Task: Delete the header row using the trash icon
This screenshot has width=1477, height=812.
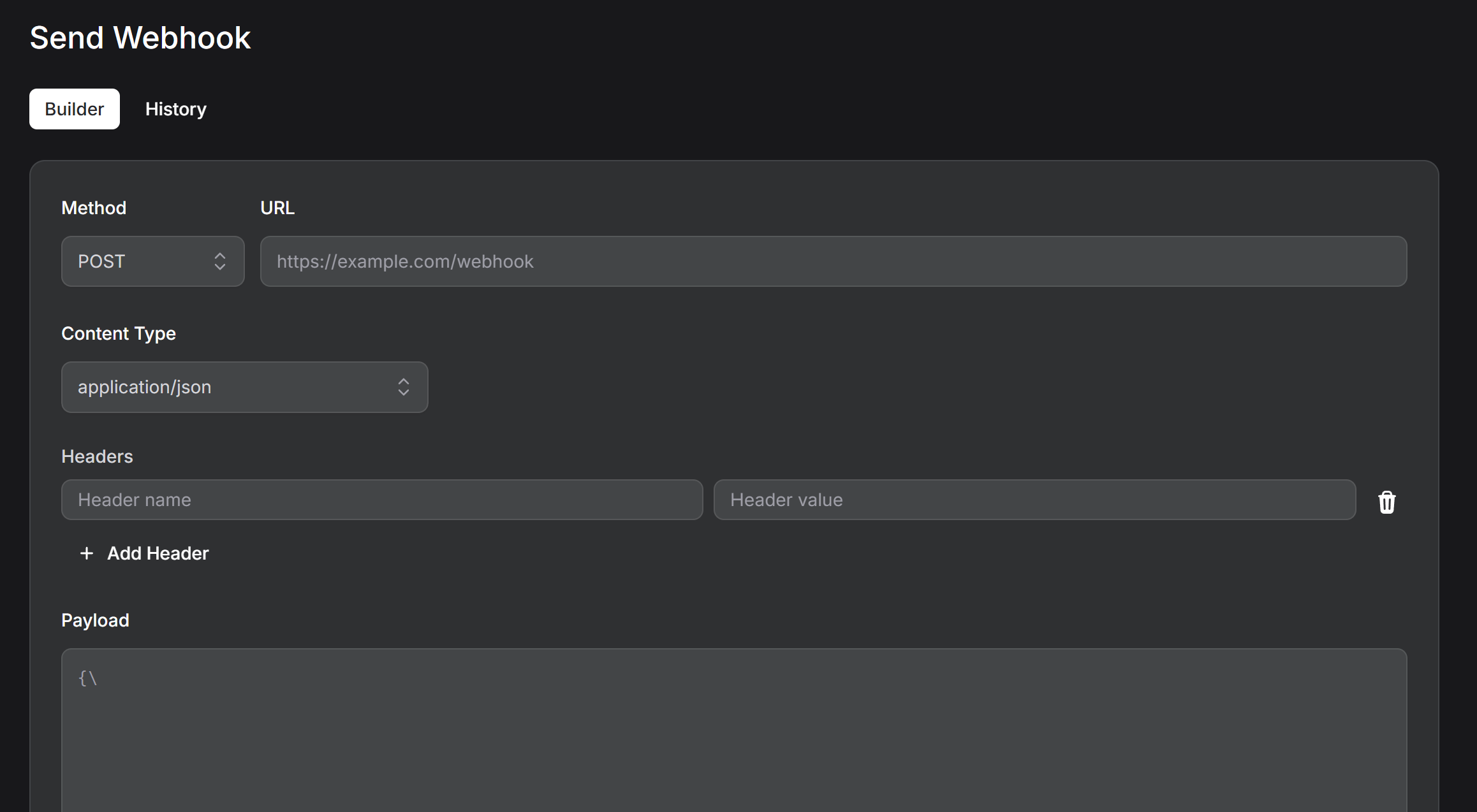Action: (x=1387, y=502)
